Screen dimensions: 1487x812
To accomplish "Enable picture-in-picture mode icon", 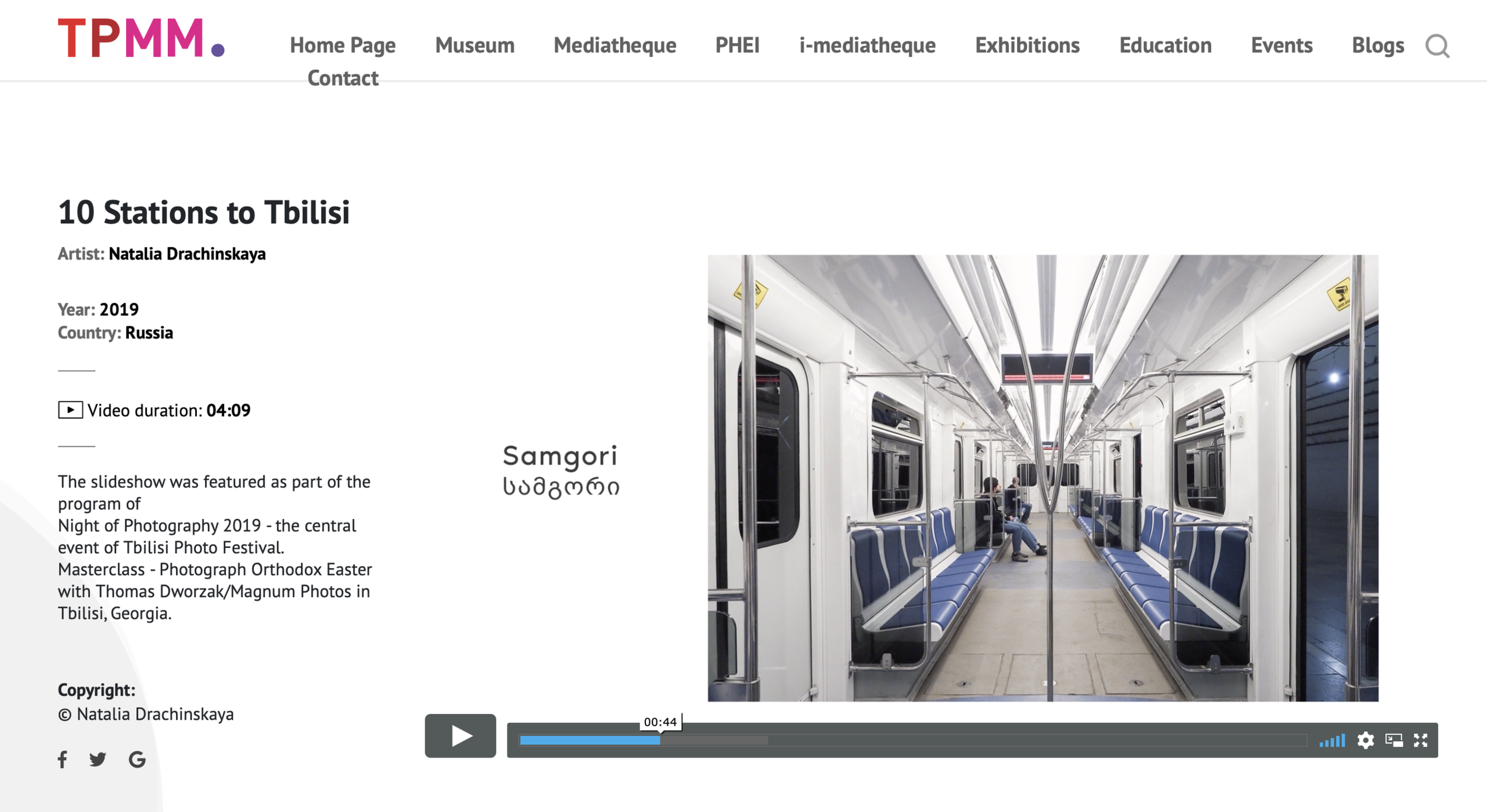I will pos(1394,740).
